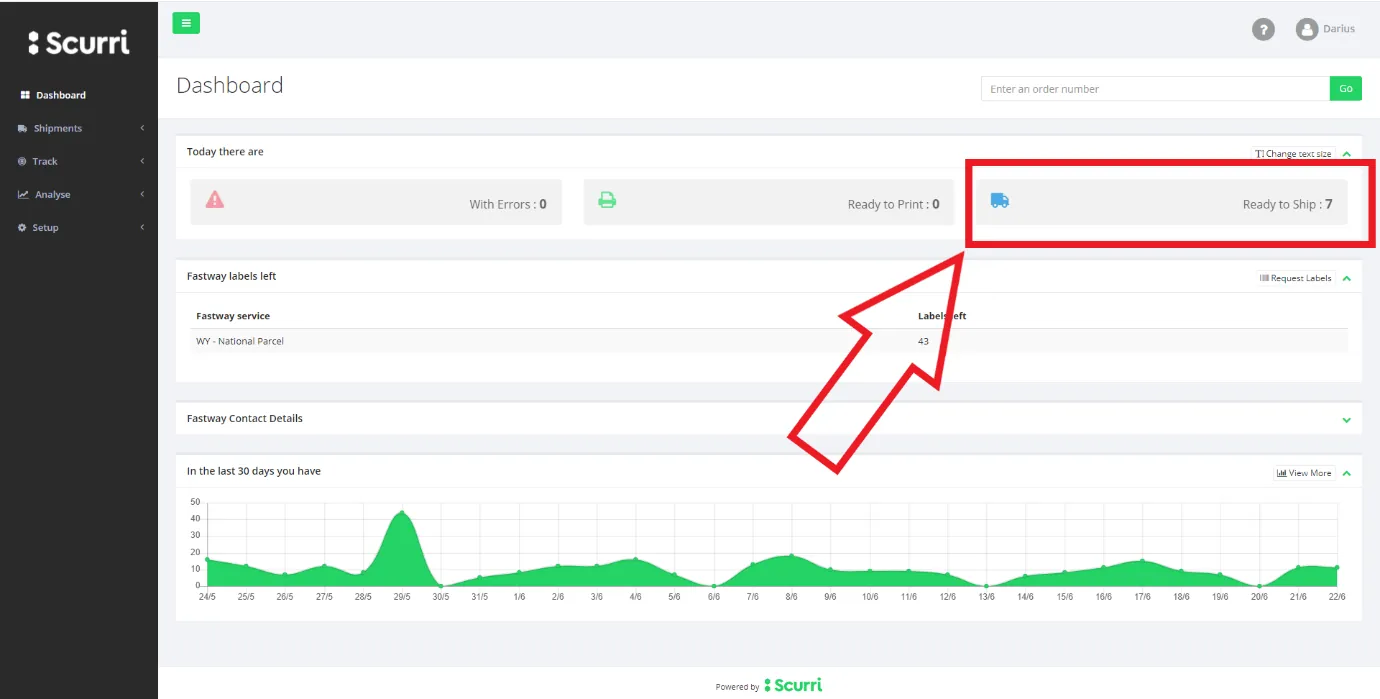Image resolution: width=1380 pixels, height=699 pixels.
Task: Open the Setup sidebar menu
Action: 45,227
